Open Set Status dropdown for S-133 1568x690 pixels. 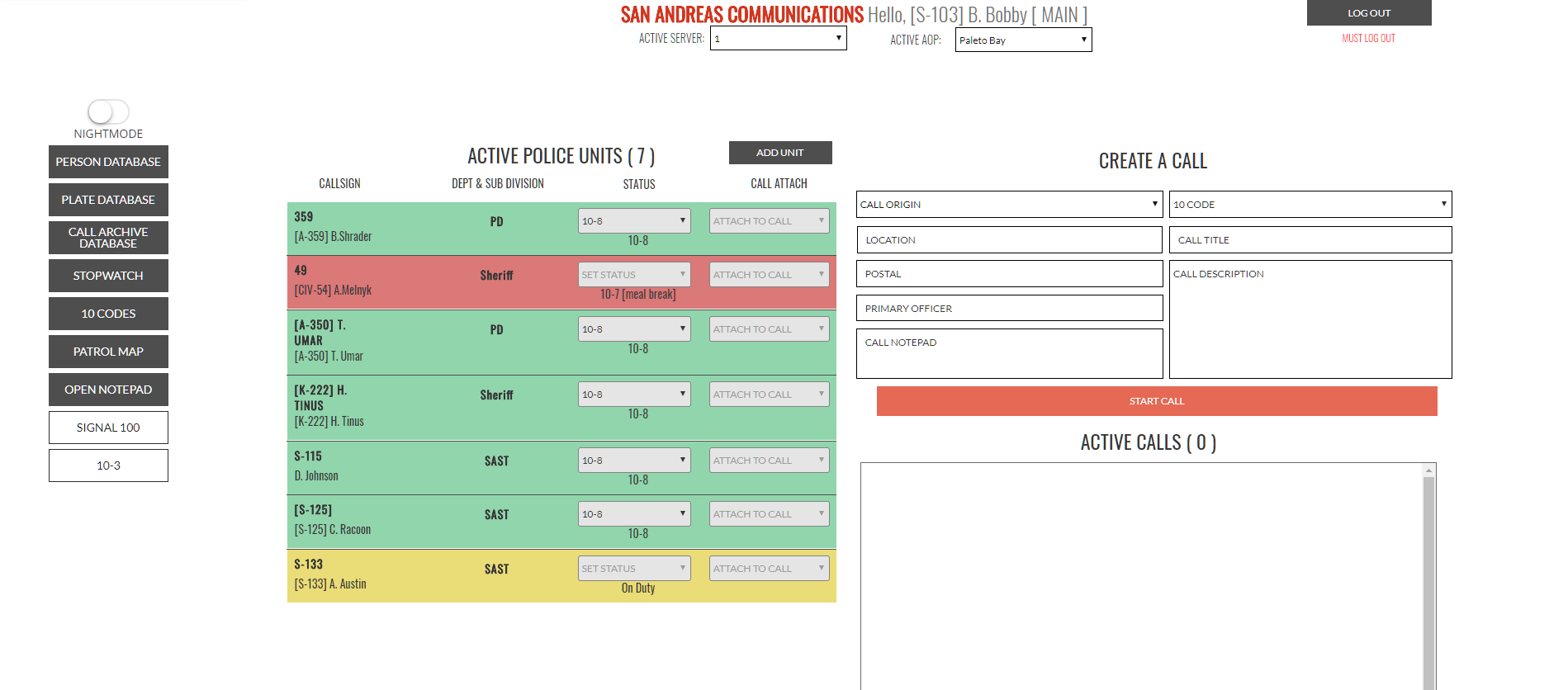tap(634, 569)
